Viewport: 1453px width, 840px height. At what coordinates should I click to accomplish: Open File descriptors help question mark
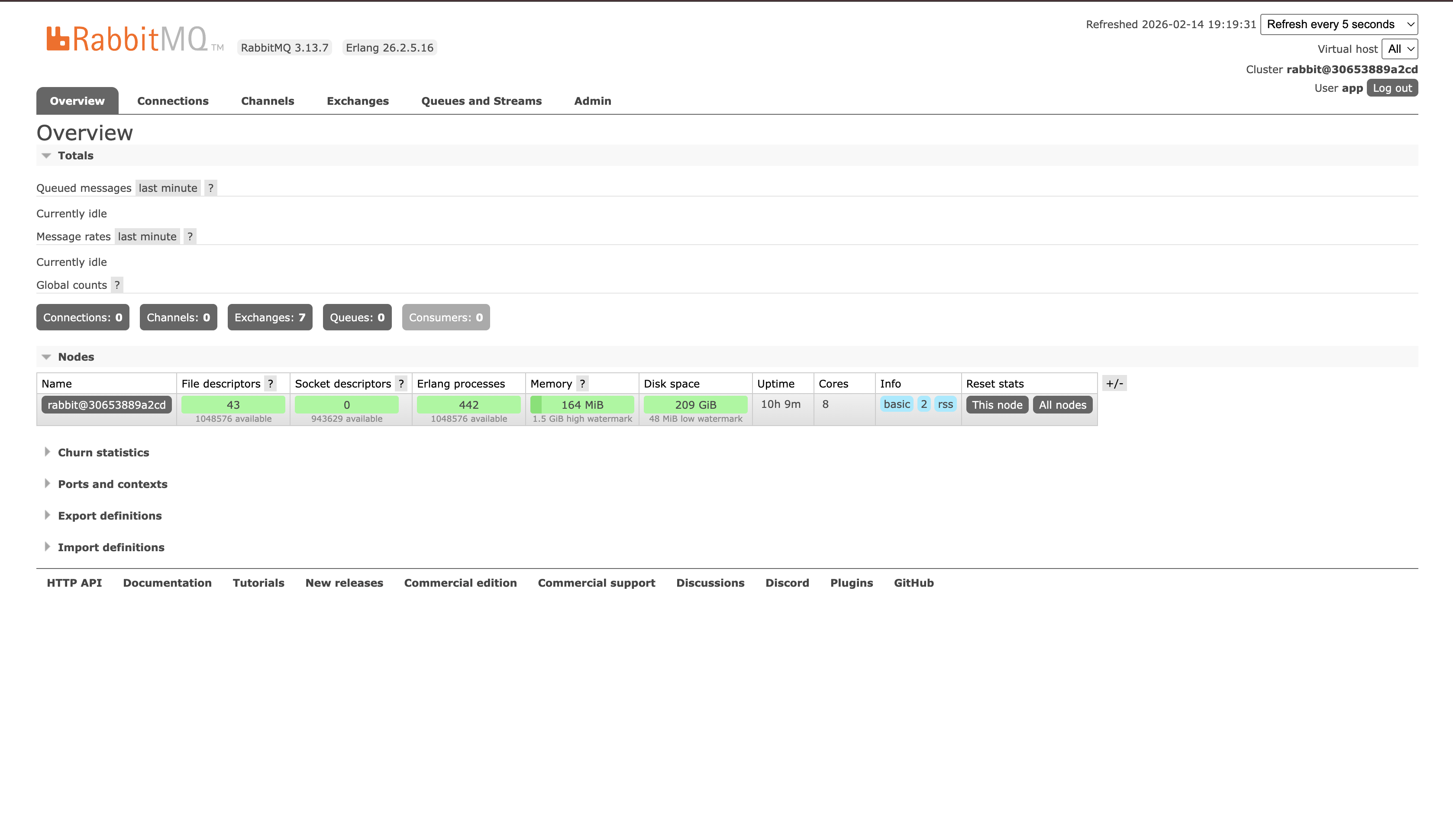270,383
